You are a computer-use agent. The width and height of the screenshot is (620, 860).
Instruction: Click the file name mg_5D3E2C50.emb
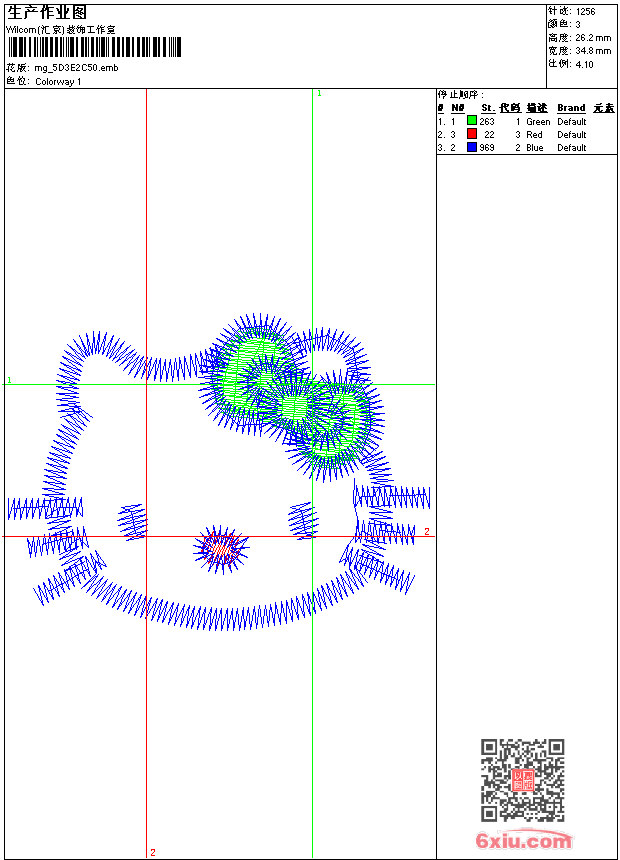tap(76, 68)
